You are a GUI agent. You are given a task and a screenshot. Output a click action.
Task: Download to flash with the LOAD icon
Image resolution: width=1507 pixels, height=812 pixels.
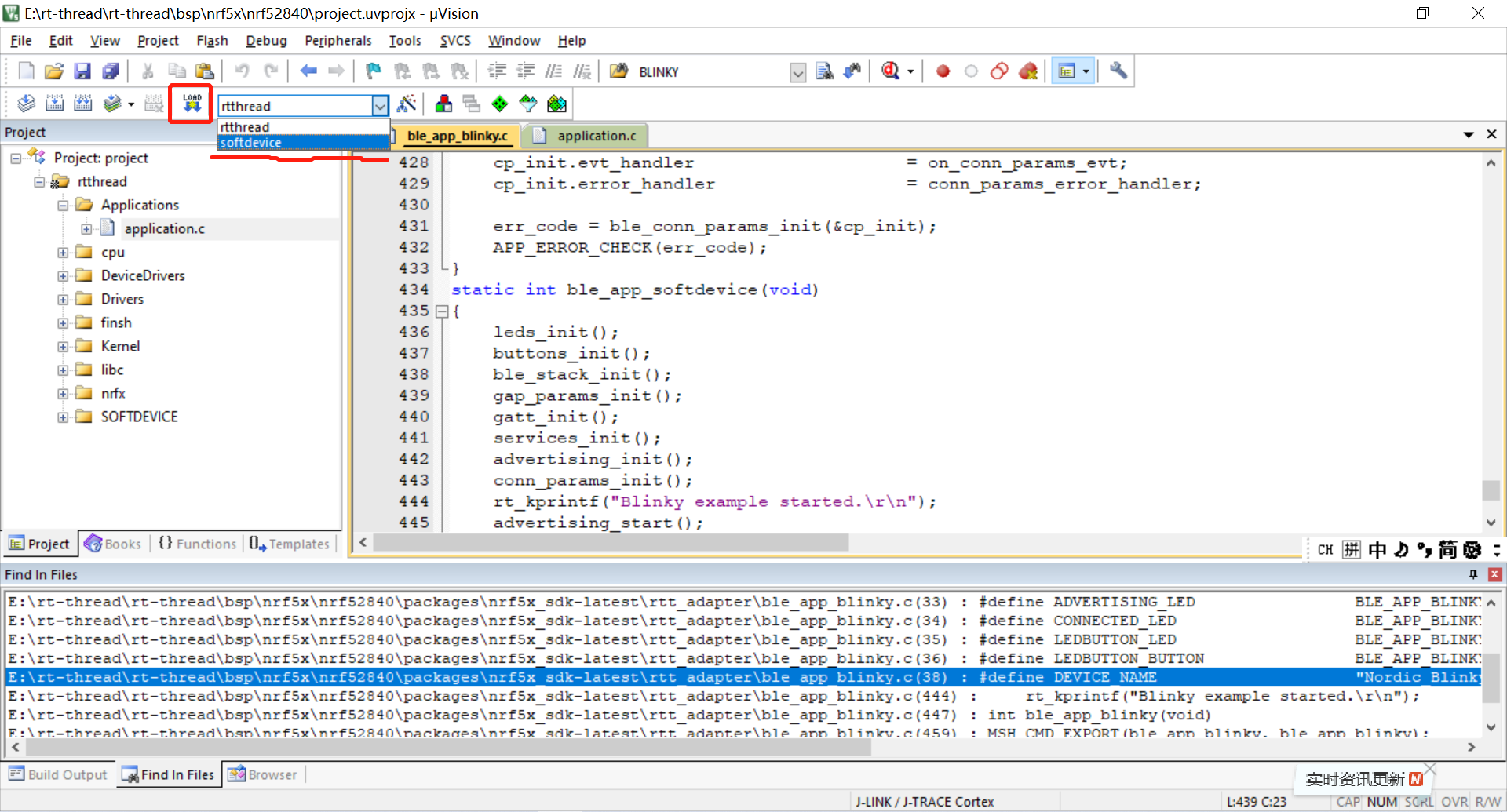(192, 104)
